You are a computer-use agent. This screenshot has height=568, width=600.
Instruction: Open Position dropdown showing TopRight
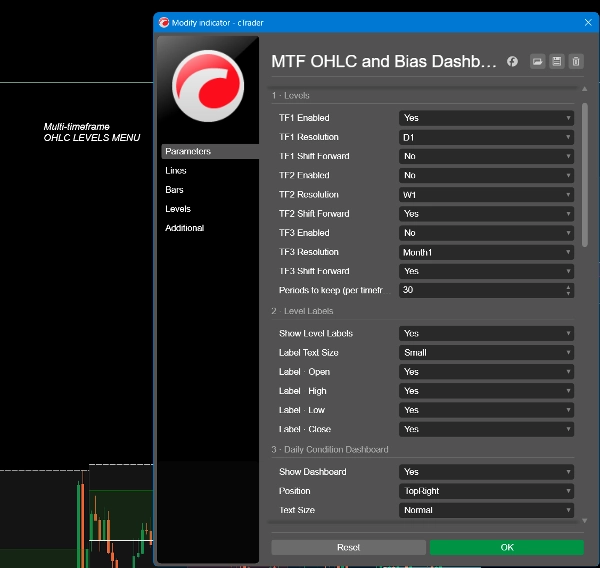click(486, 491)
